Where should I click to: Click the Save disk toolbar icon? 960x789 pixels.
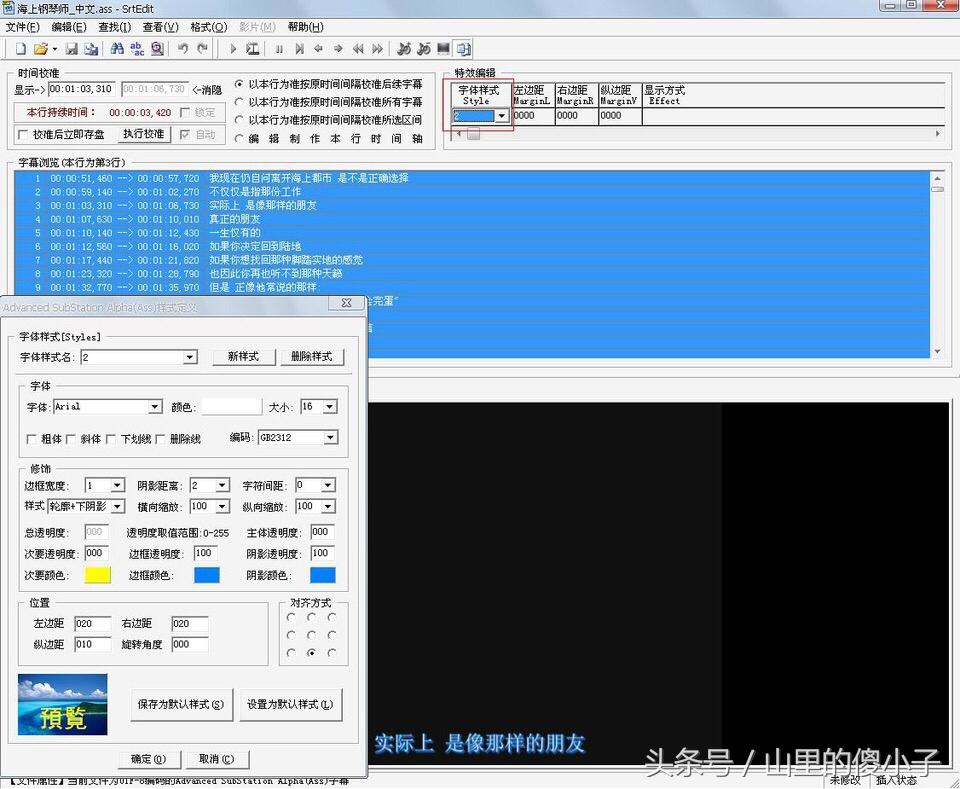pos(71,48)
